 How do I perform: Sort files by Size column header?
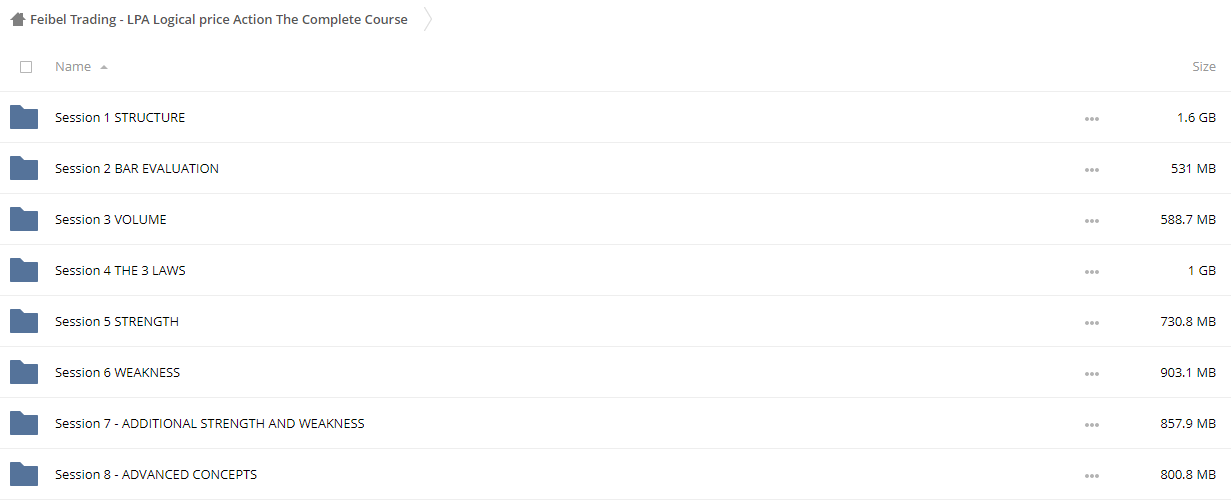1204,67
